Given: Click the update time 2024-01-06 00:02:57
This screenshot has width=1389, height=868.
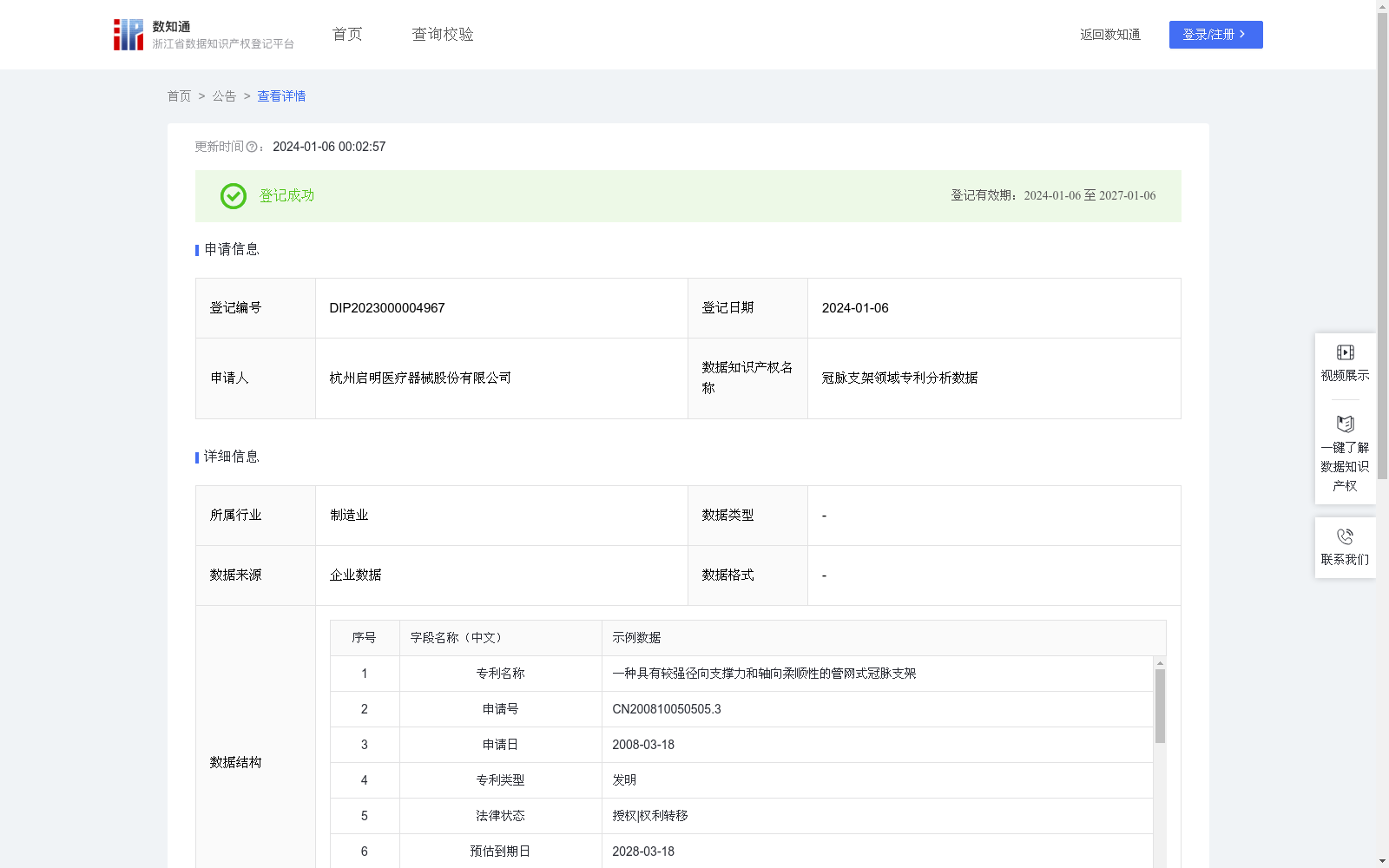Looking at the screenshot, I should tap(329, 147).
